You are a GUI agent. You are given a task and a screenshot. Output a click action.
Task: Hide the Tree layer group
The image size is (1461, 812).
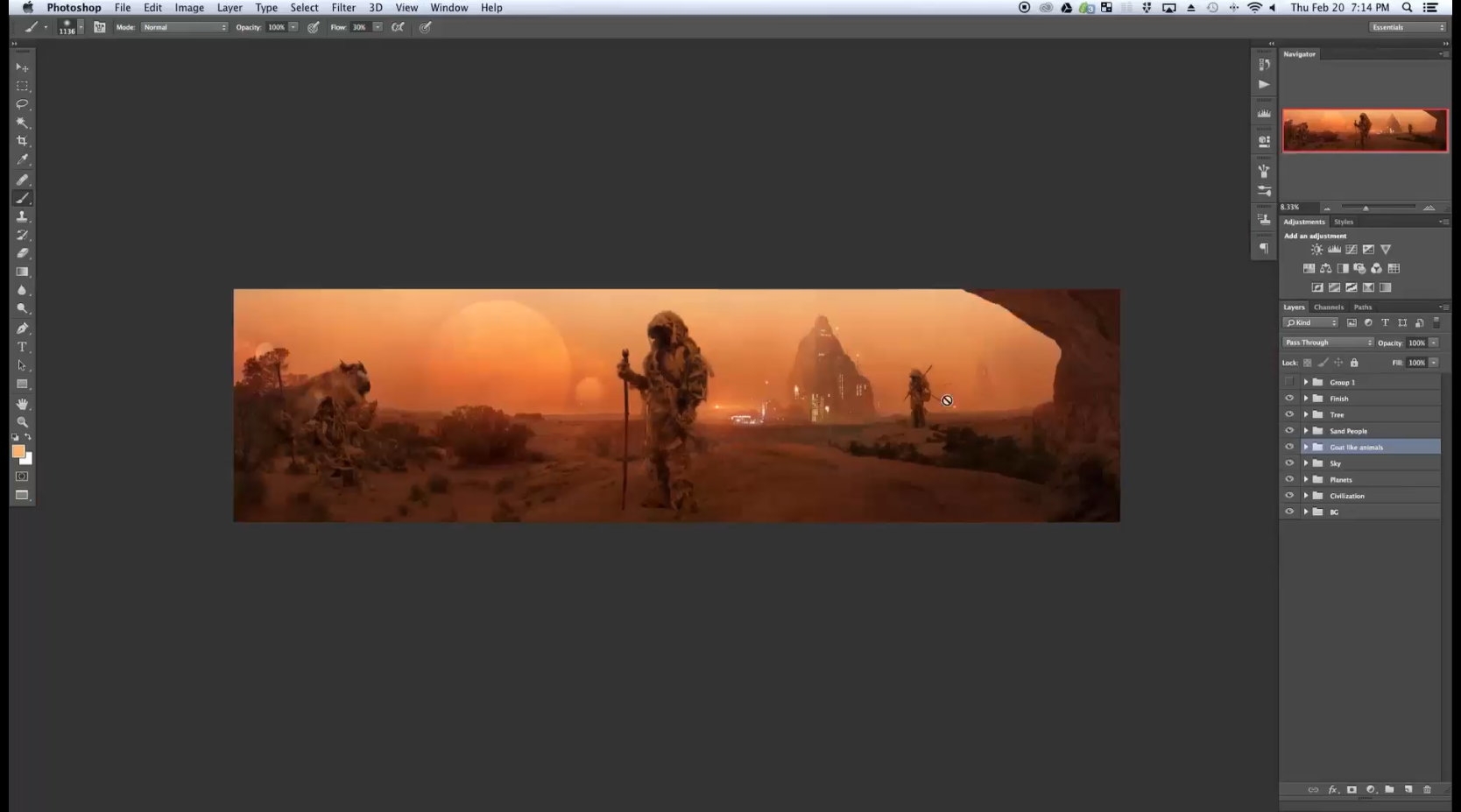tap(1289, 414)
